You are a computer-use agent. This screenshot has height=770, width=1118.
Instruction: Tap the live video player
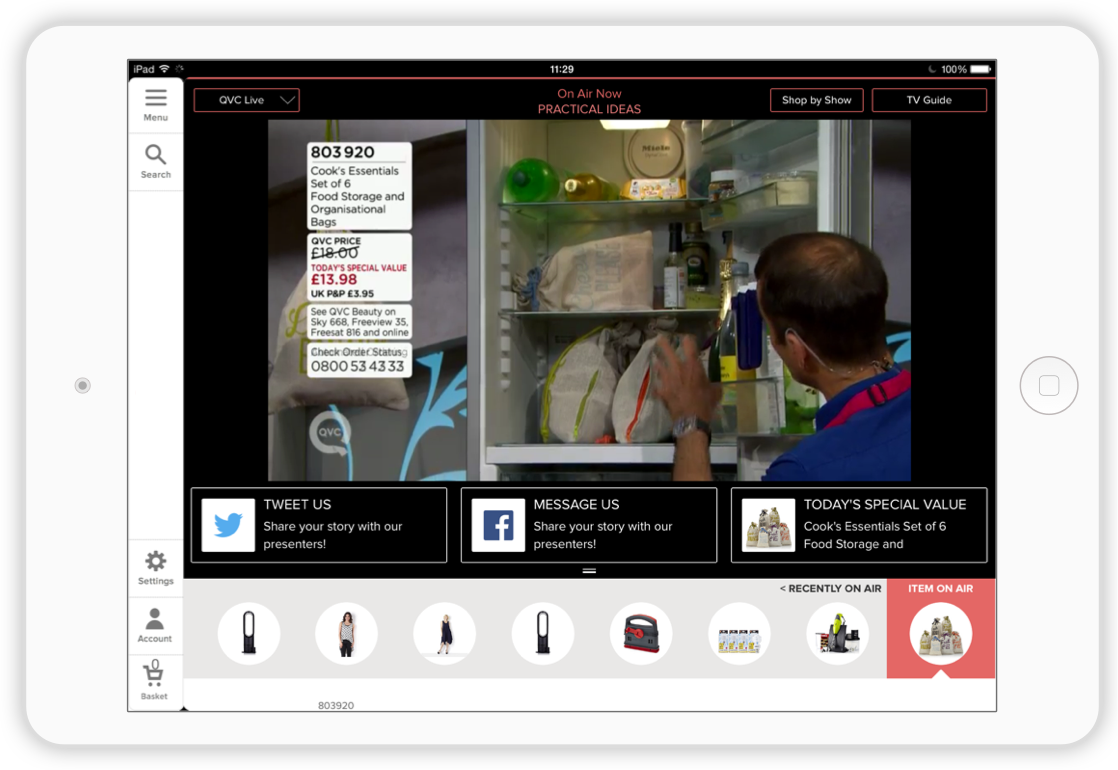click(x=589, y=300)
